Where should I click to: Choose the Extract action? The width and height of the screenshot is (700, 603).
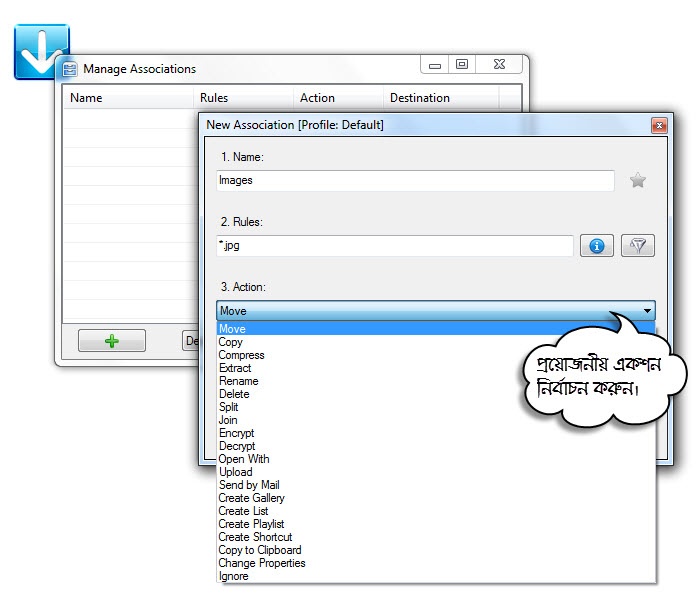(x=436, y=368)
